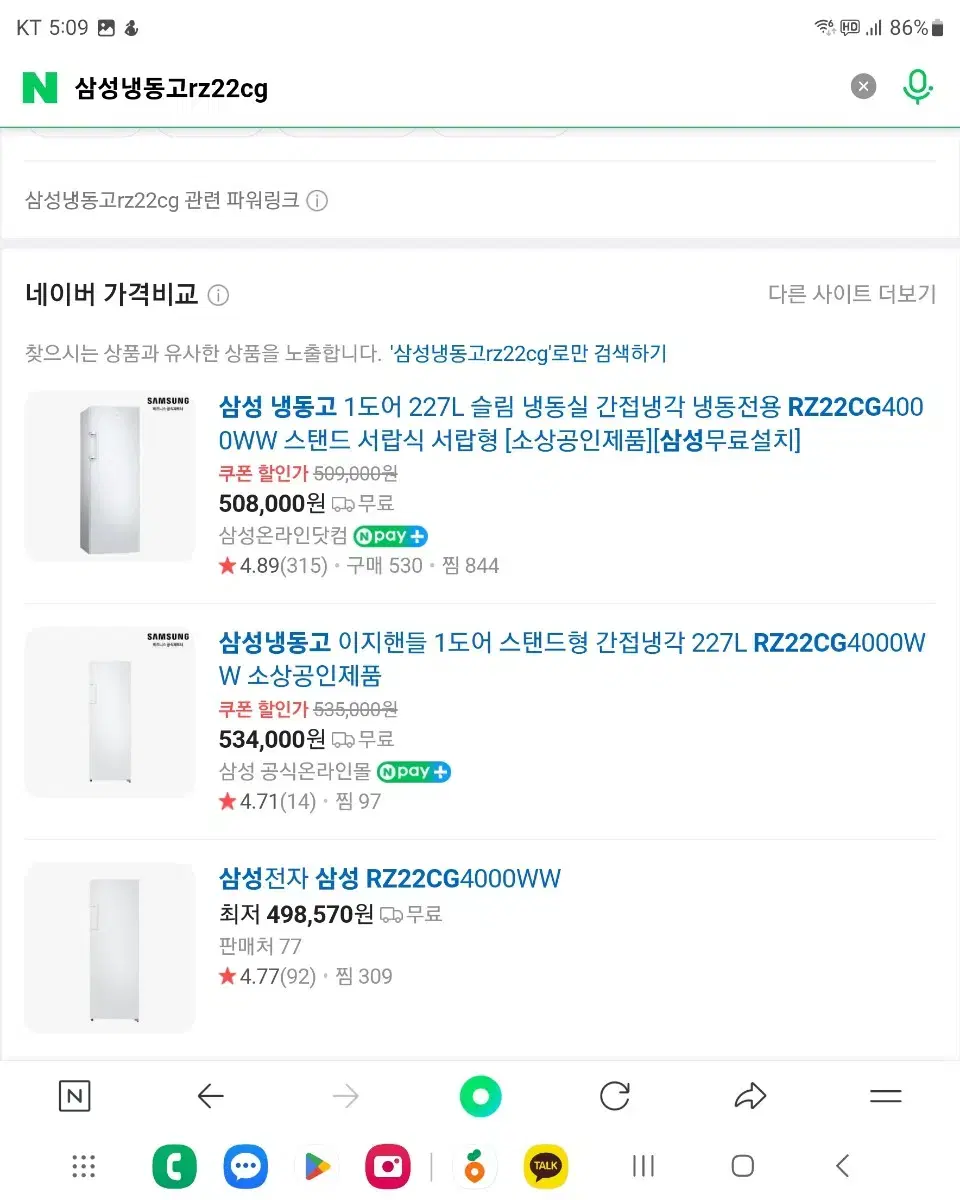Reload the page with refresh icon
Image resolution: width=960 pixels, height=1200 pixels.
615,1097
